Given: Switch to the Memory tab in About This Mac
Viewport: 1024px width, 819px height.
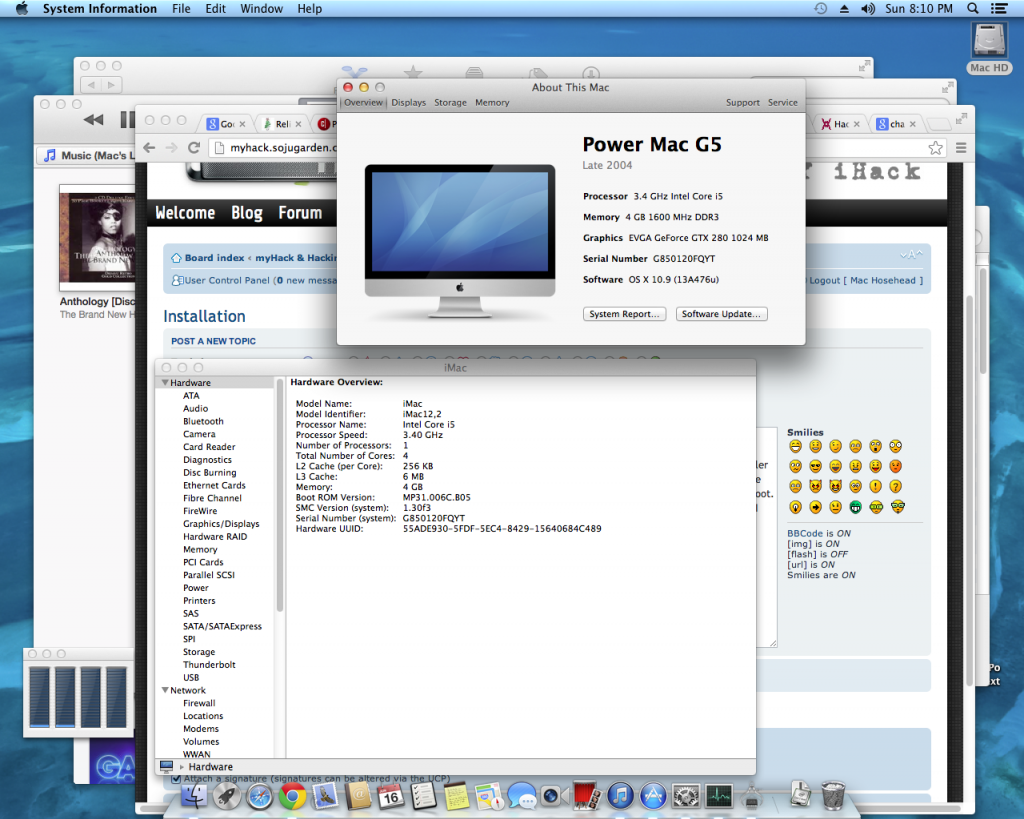Looking at the screenshot, I should 492,101.
